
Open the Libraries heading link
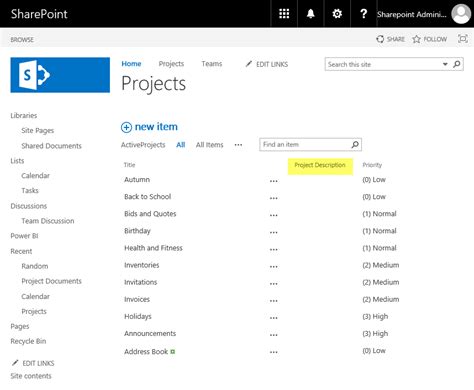24,115
